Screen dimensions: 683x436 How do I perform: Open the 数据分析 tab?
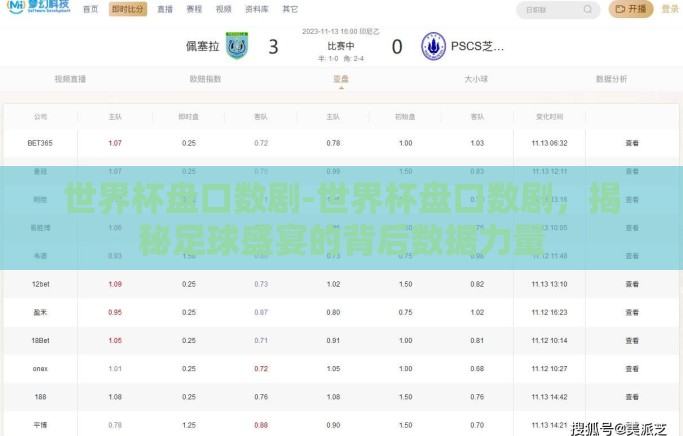click(612, 79)
